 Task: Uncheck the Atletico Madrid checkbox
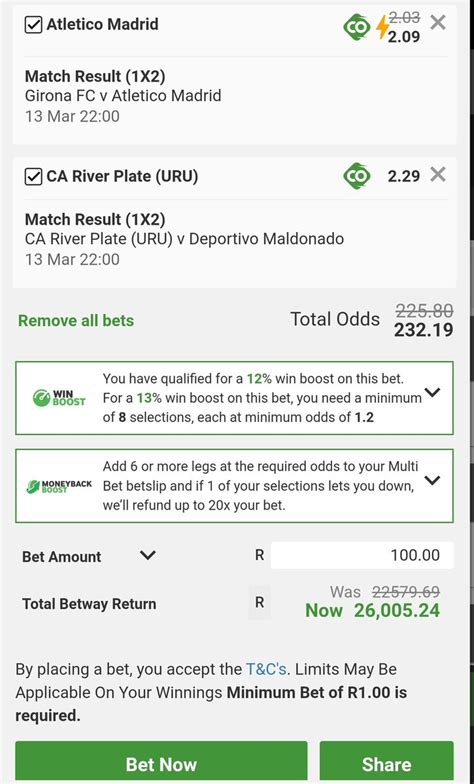point(34,24)
